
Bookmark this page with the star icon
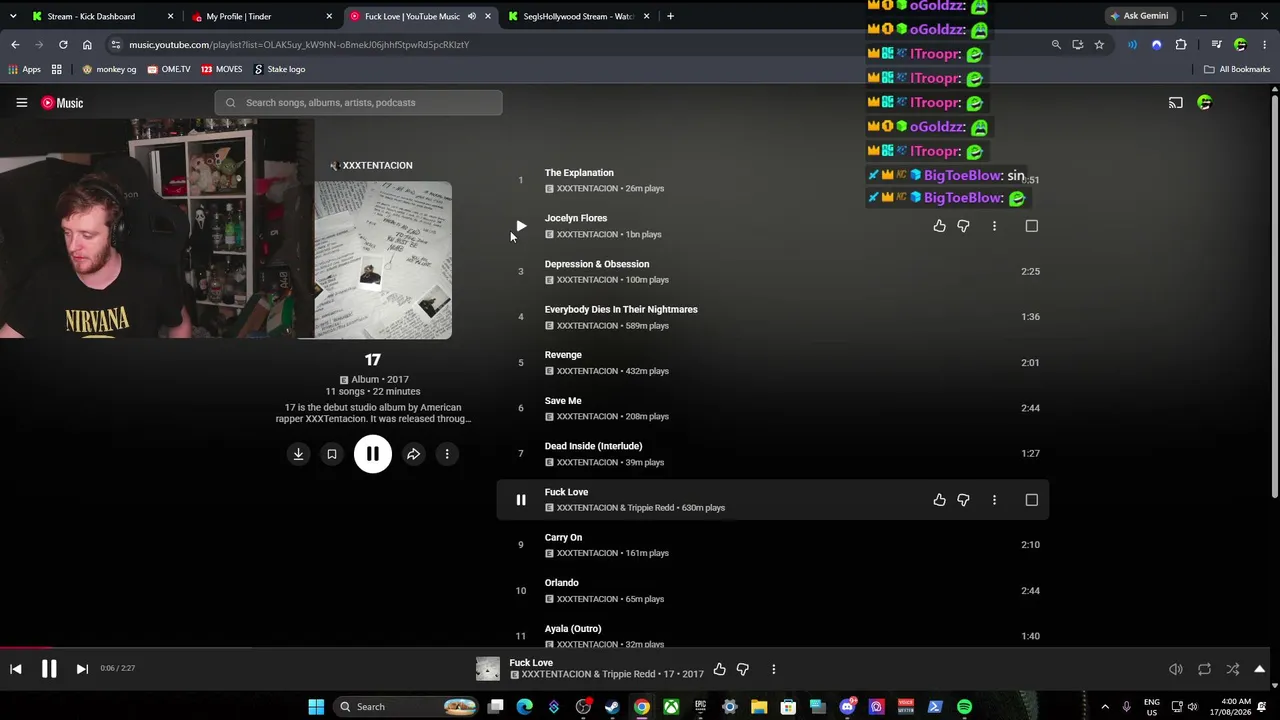pyautogui.click(x=1099, y=45)
